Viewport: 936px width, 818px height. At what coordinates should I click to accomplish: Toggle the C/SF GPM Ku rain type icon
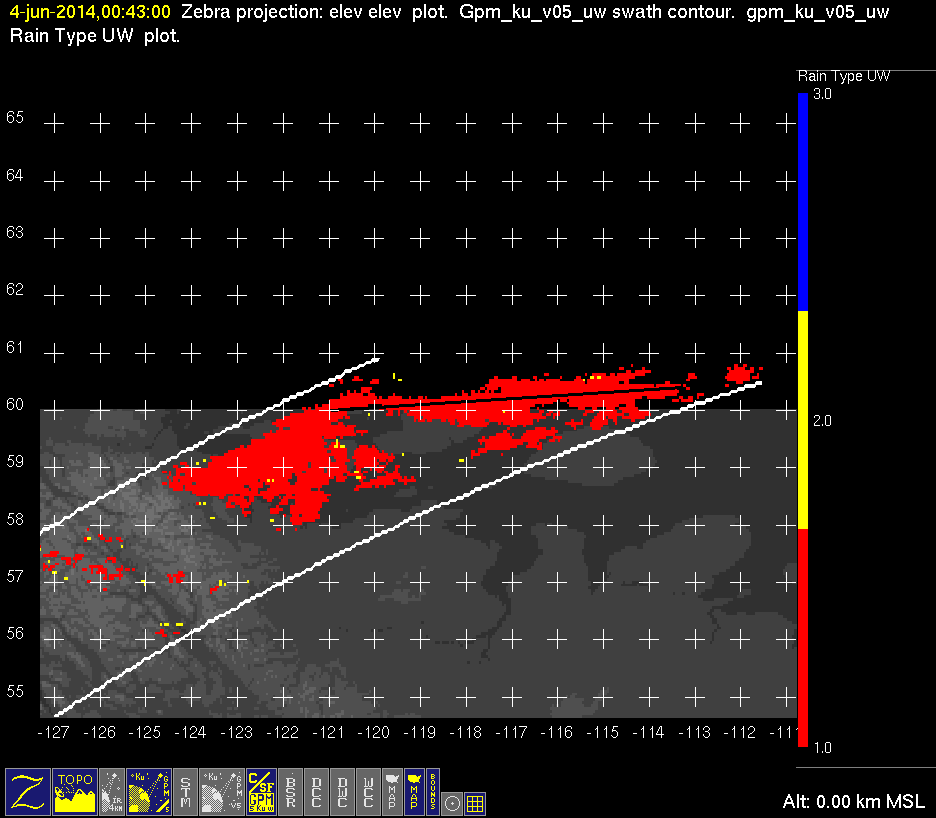(x=261, y=791)
